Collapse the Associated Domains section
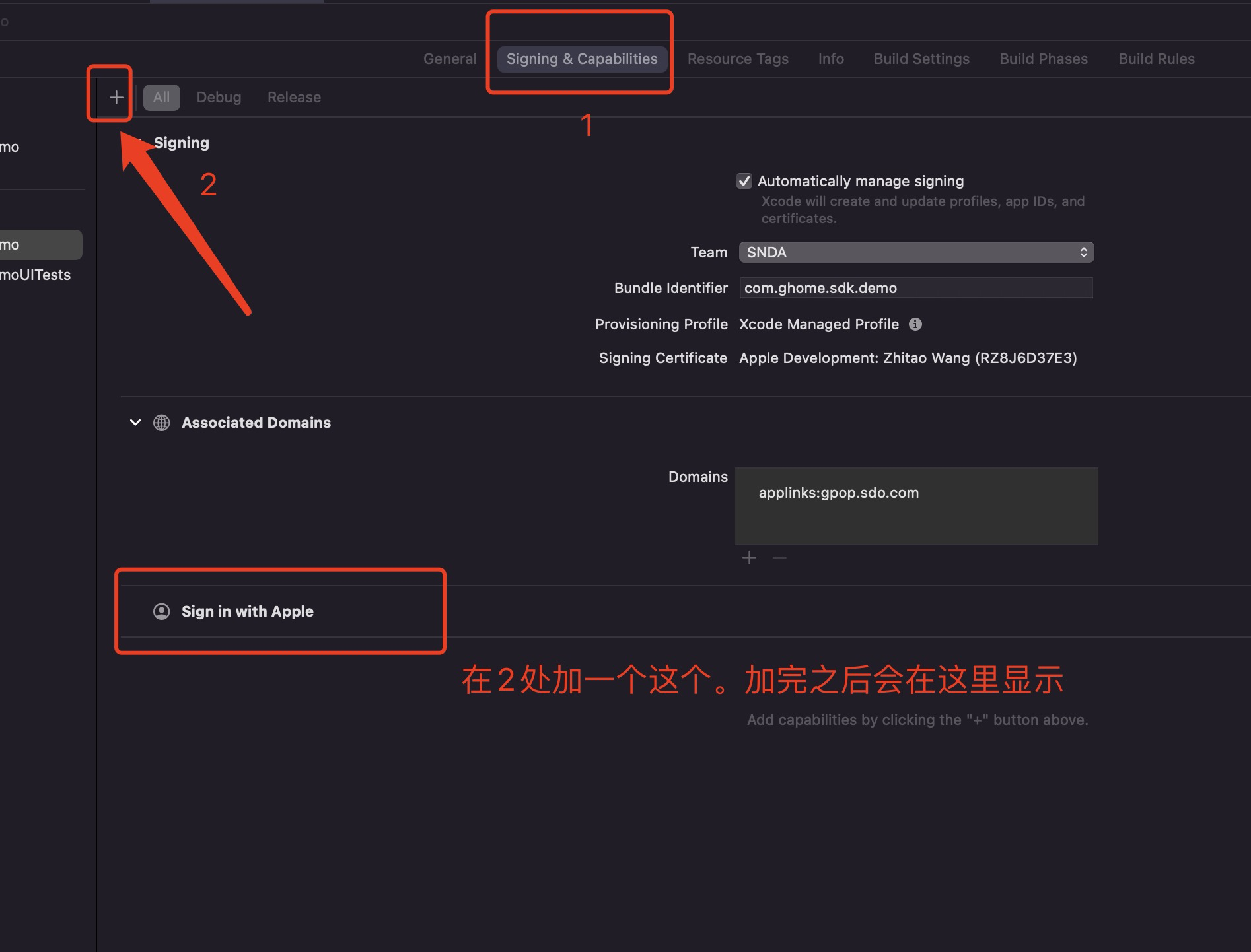1251x952 pixels. click(135, 423)
